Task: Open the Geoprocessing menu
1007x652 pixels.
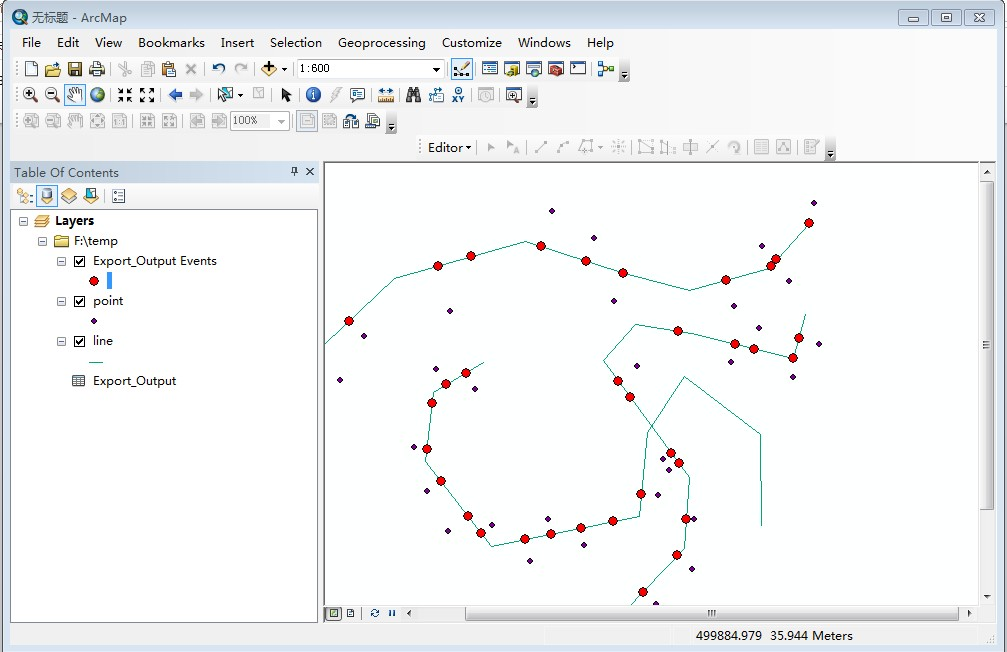Action: tap(381, 42)
